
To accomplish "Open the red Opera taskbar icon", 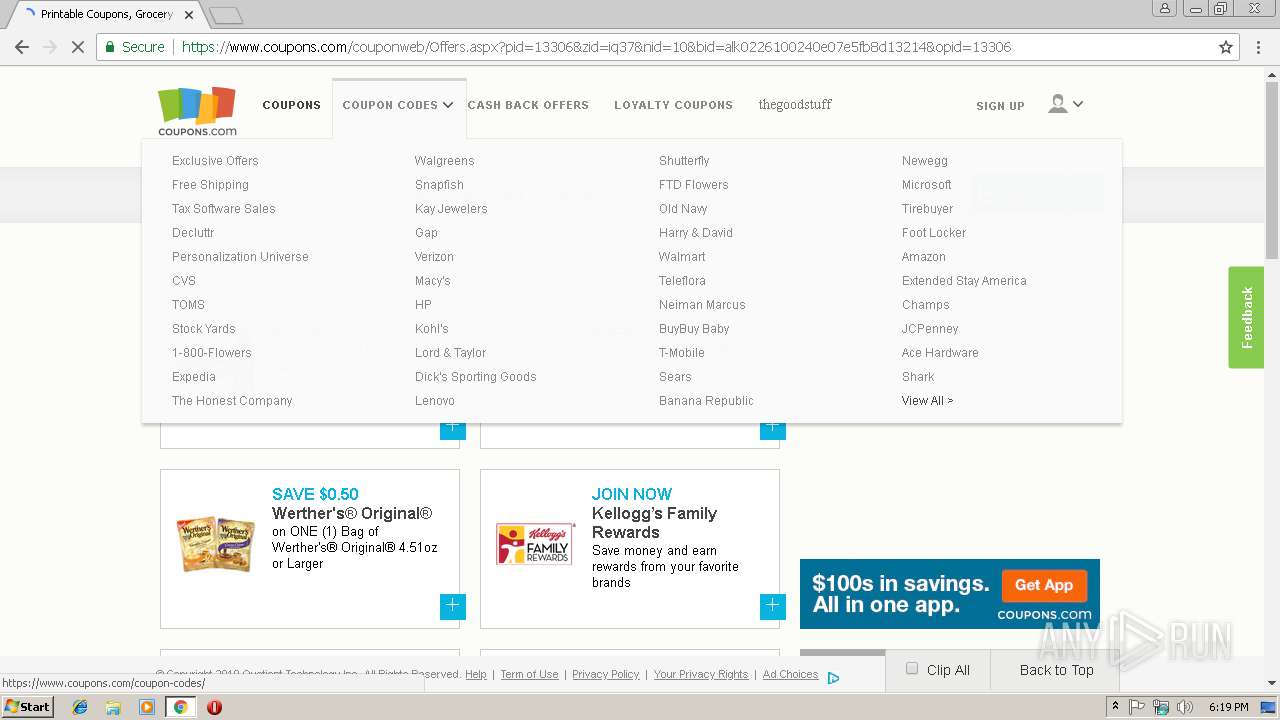I will pos(214,707).
